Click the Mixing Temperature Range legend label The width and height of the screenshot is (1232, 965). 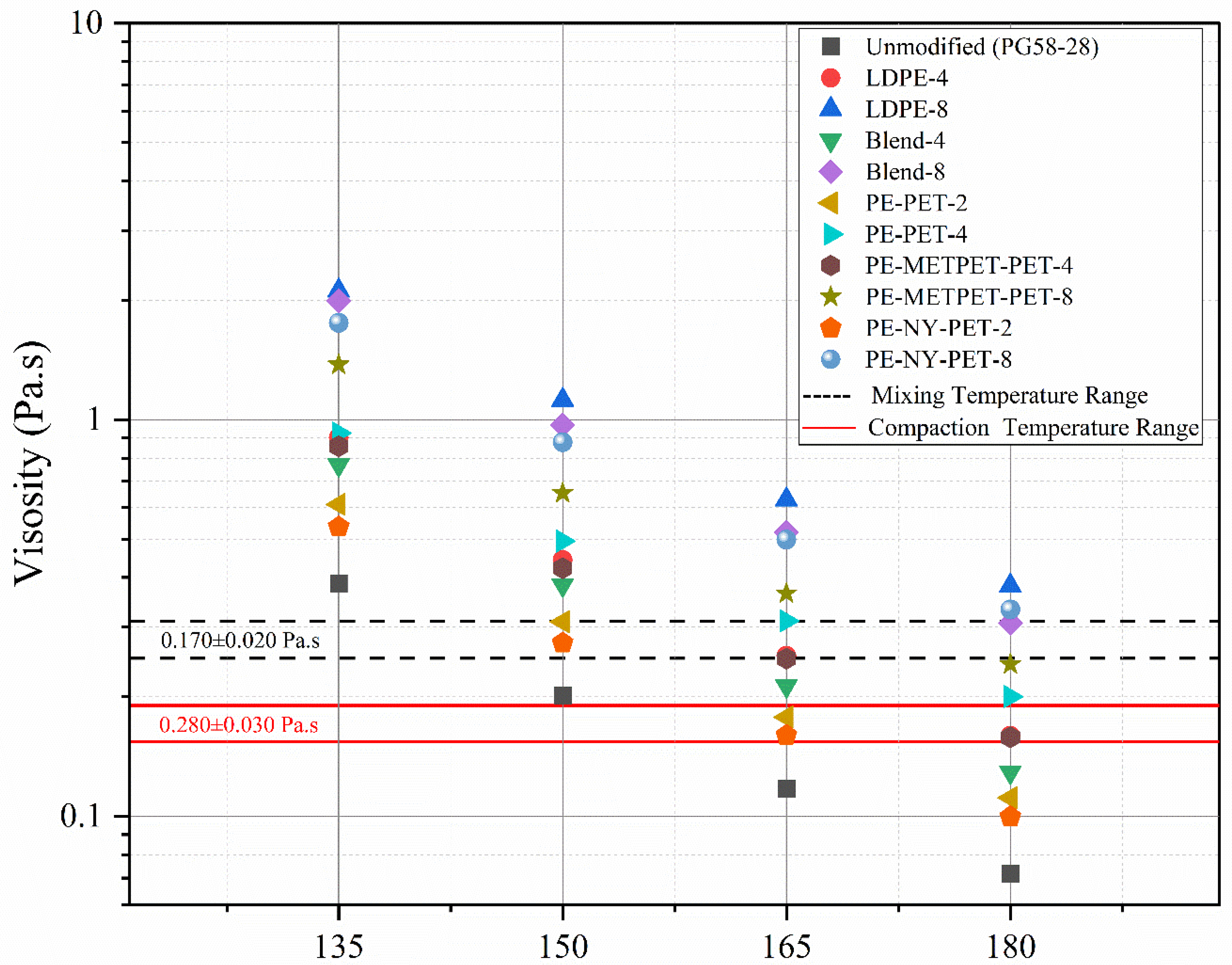(x=1009, y=396)
